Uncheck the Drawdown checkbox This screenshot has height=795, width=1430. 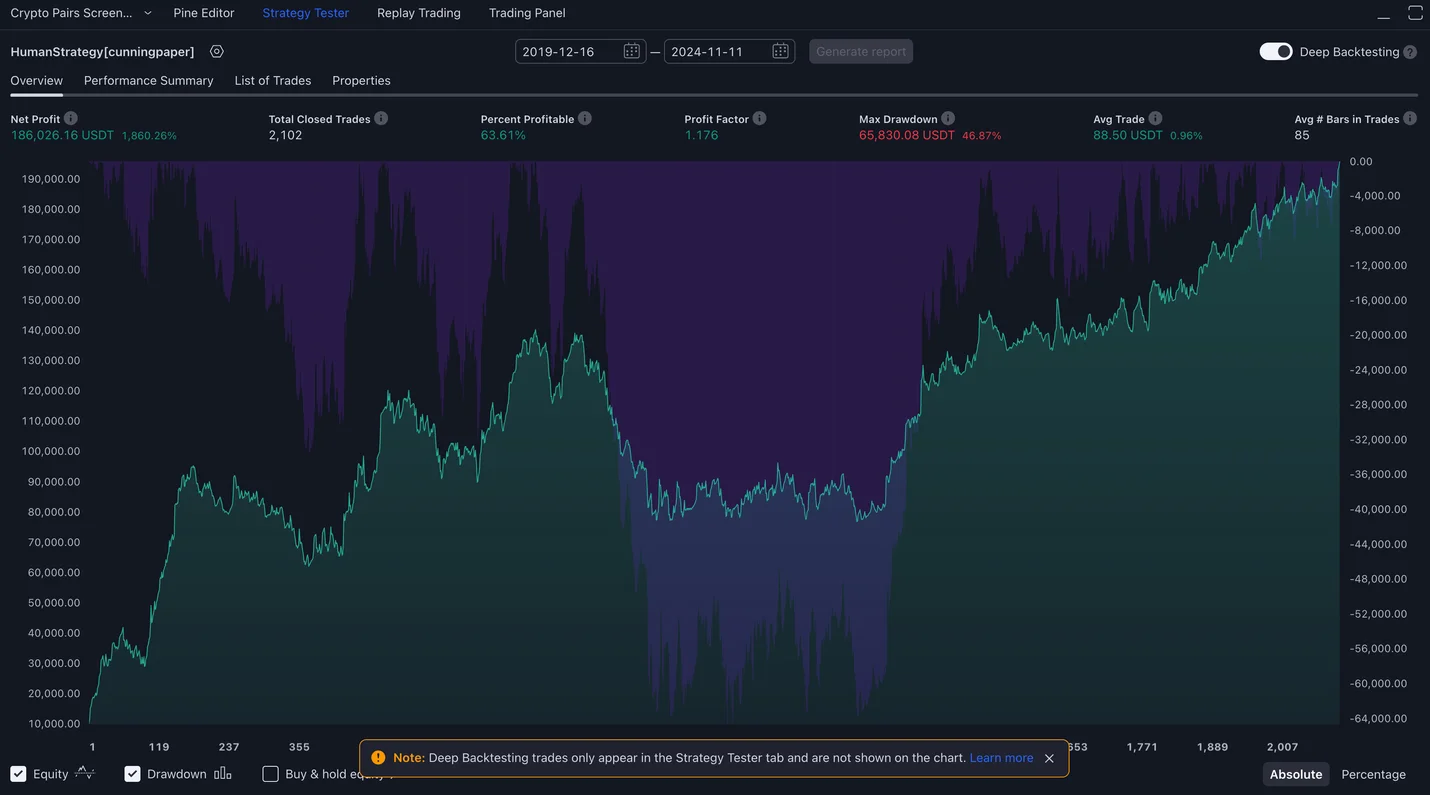[x=132, y=774]
